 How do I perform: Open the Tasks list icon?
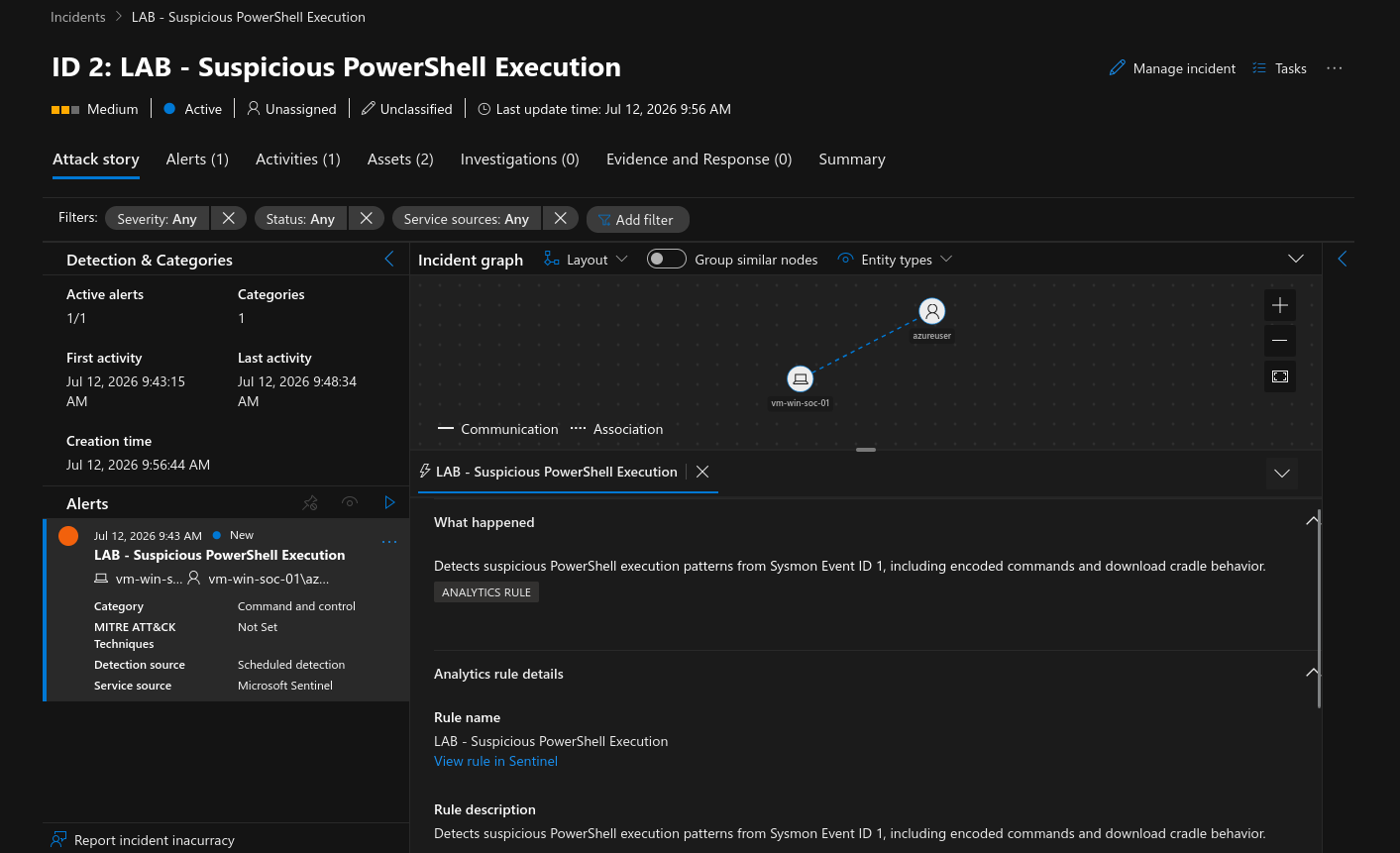1259,68
